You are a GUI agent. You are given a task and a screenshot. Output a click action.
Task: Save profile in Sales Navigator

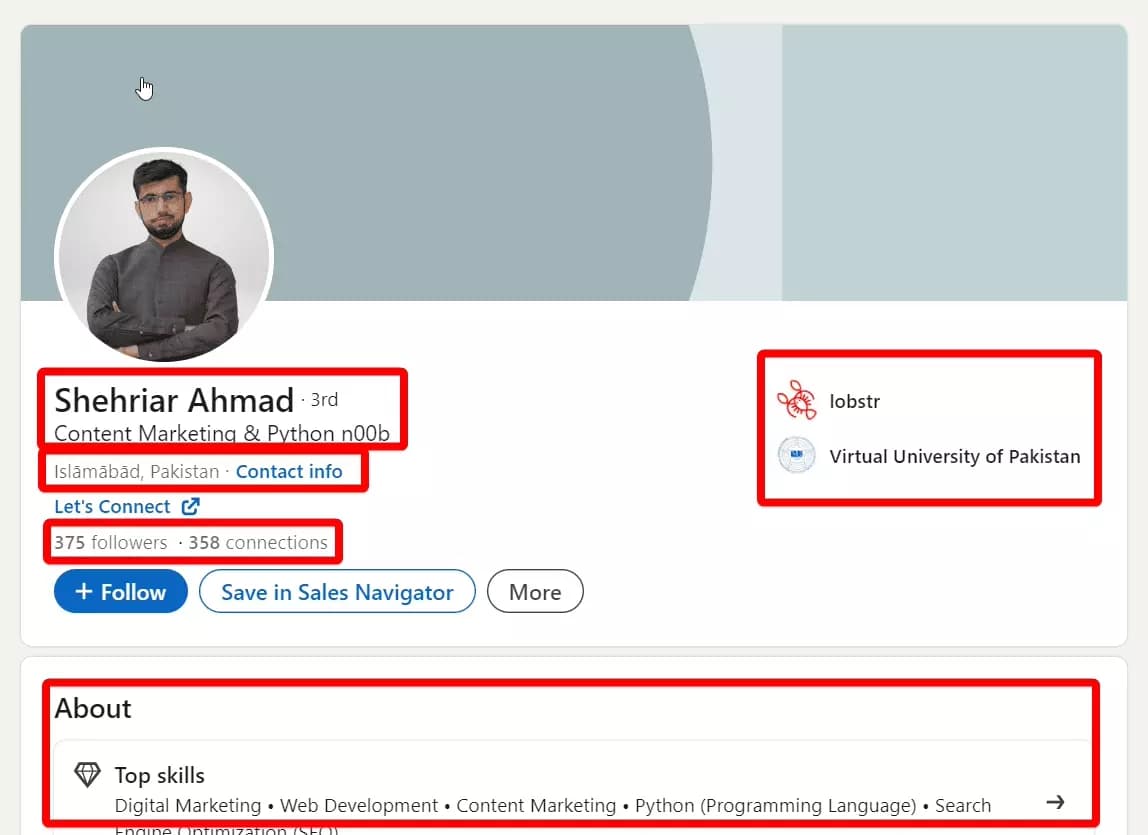[x=337, y=591]
